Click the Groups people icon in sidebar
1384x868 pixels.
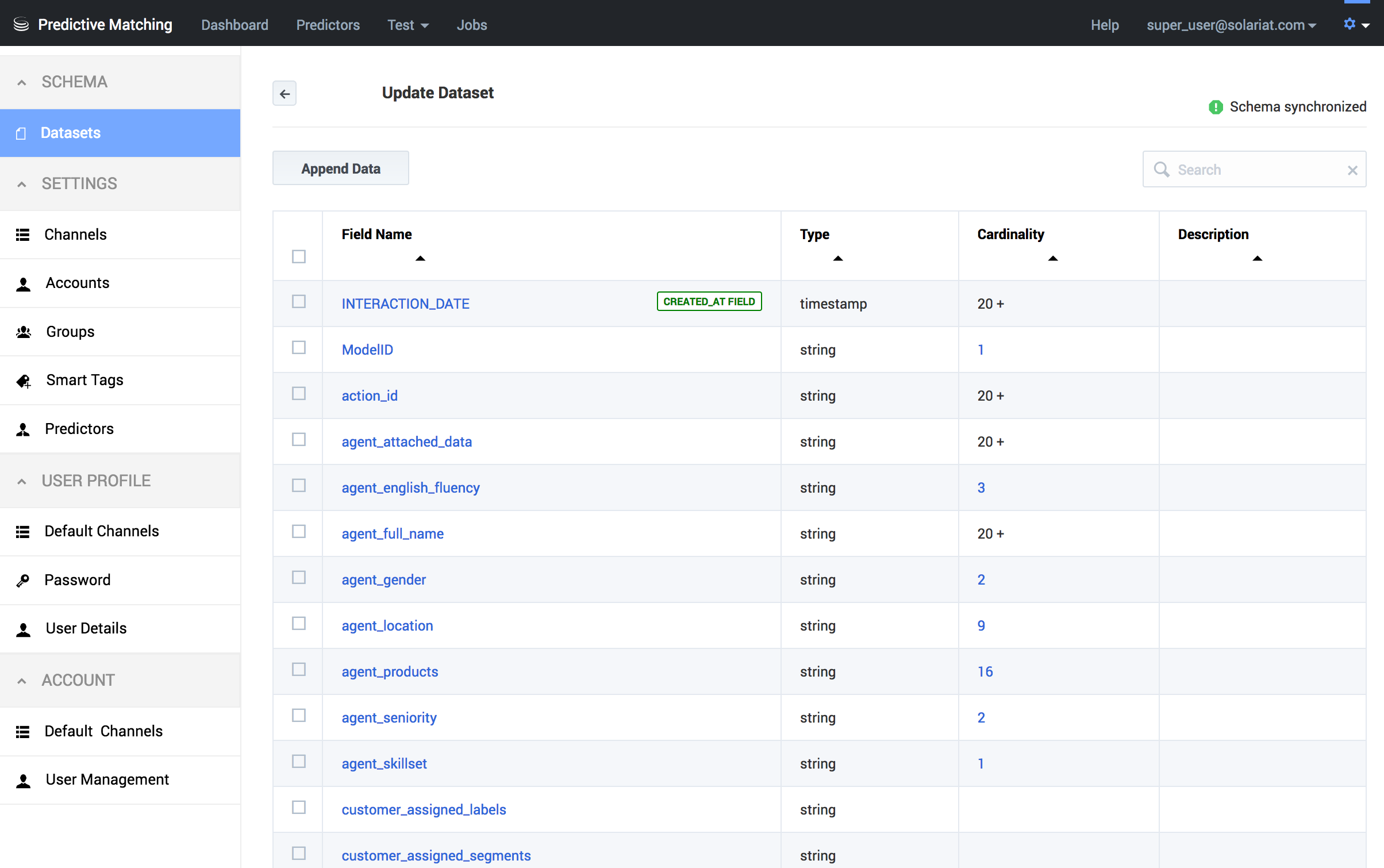click(x=24, y=332)
